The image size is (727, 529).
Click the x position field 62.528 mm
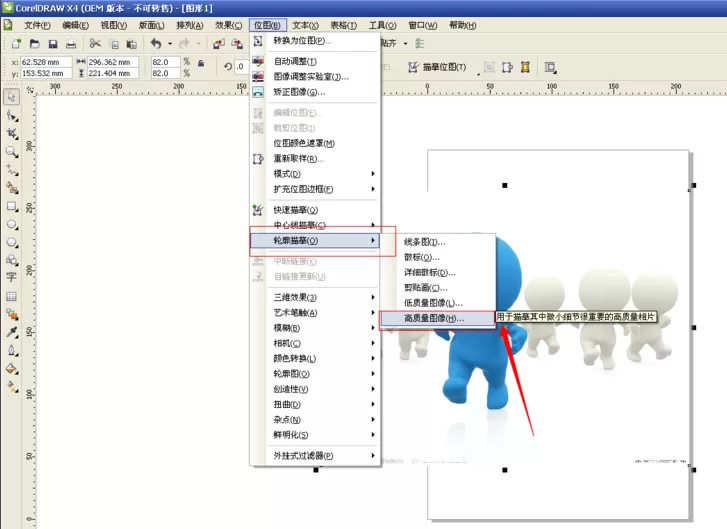point(46,62)
